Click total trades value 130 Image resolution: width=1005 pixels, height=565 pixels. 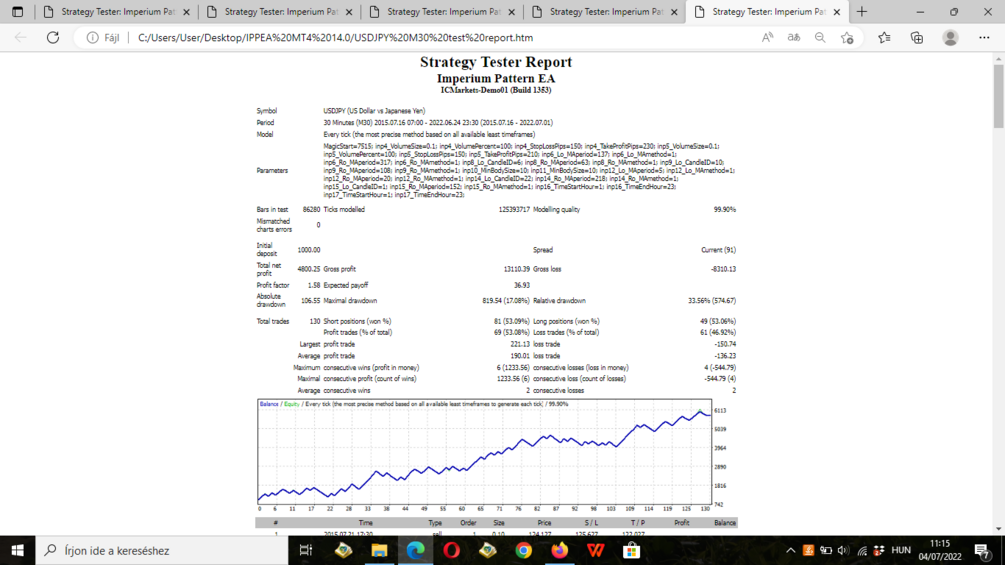click(315, 321)
